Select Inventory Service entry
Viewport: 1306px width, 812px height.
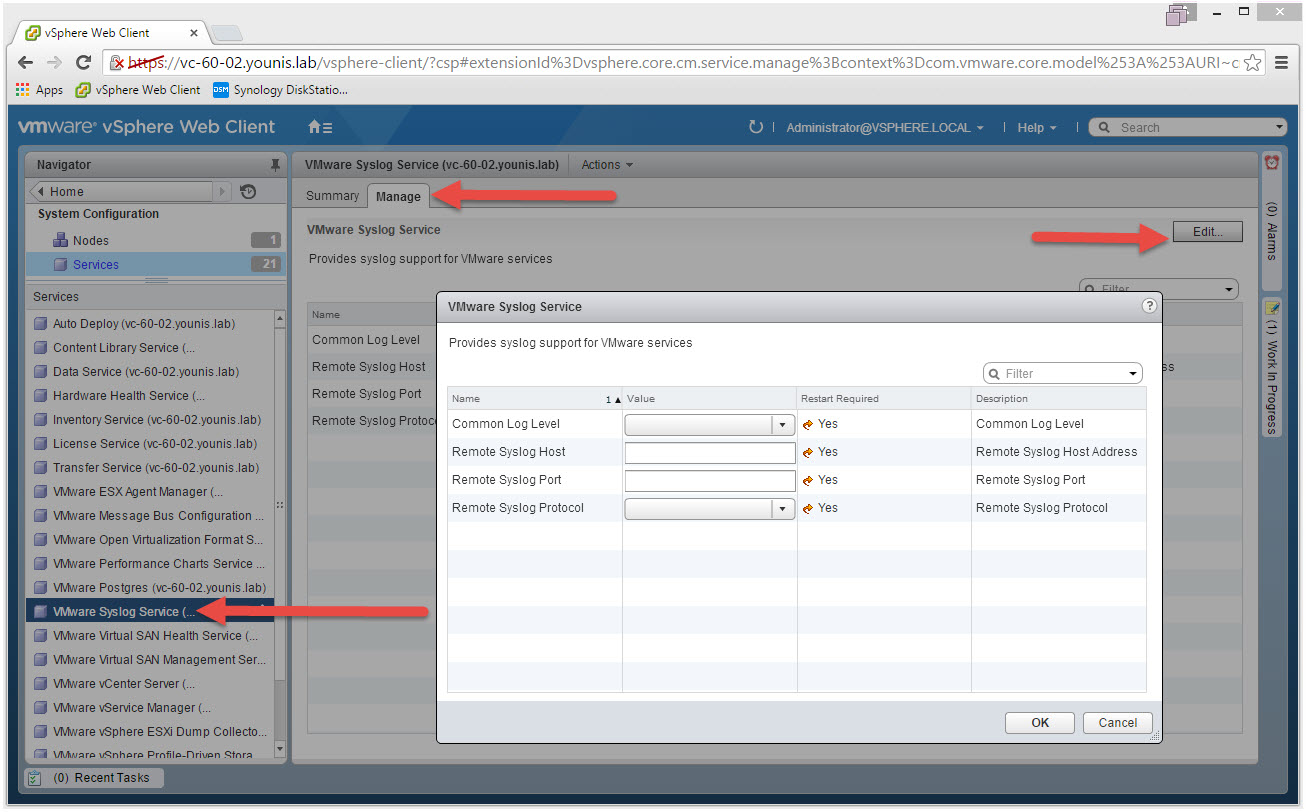pyautogui.click(x=148, y=420)
